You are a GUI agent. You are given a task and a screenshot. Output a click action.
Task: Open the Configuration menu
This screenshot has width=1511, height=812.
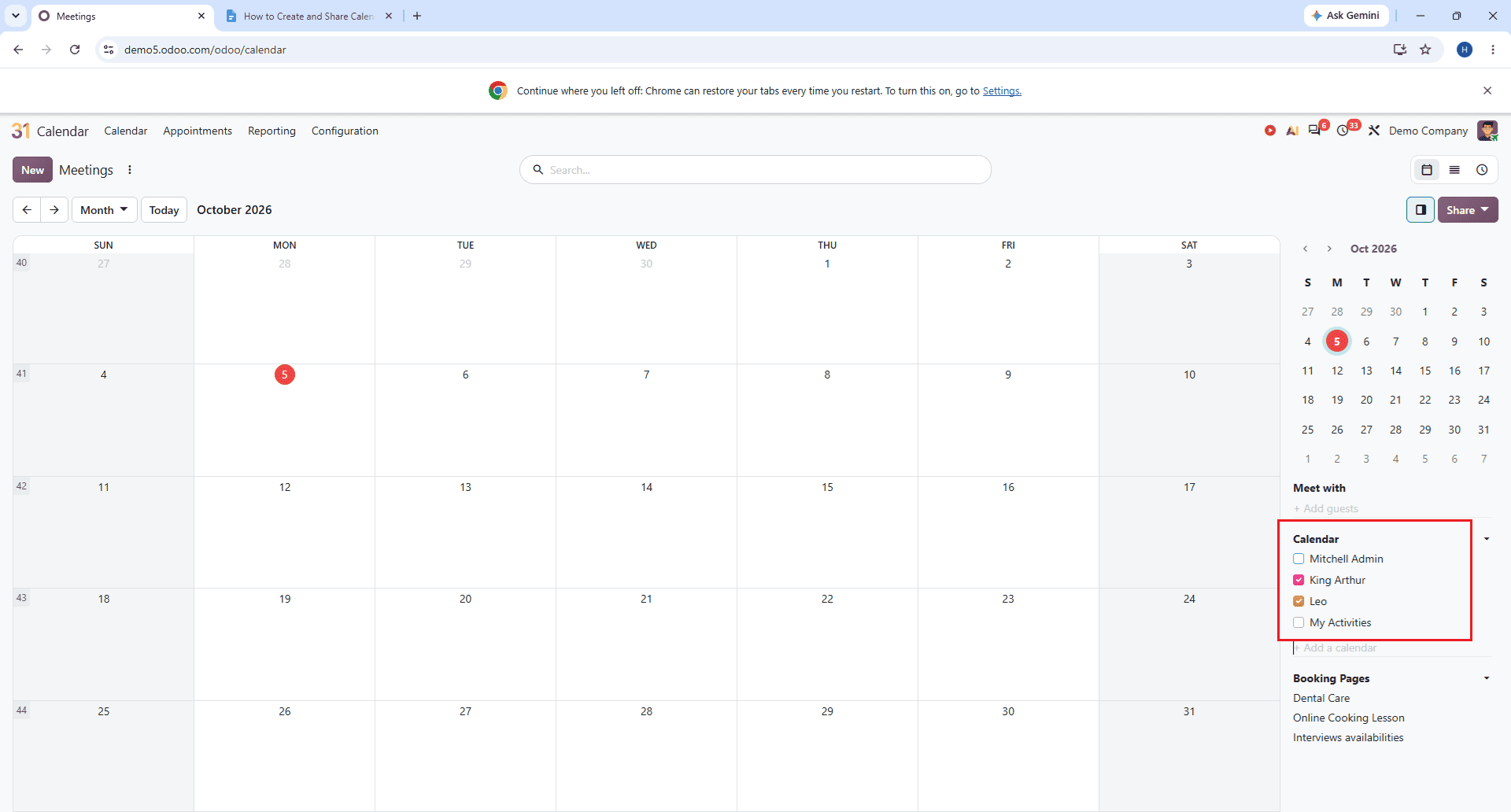click(345, 131)
